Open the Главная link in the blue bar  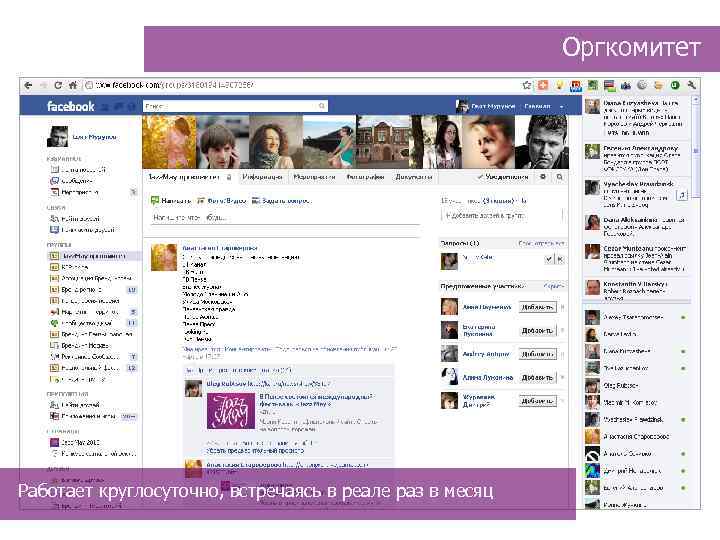pos(537,107)
